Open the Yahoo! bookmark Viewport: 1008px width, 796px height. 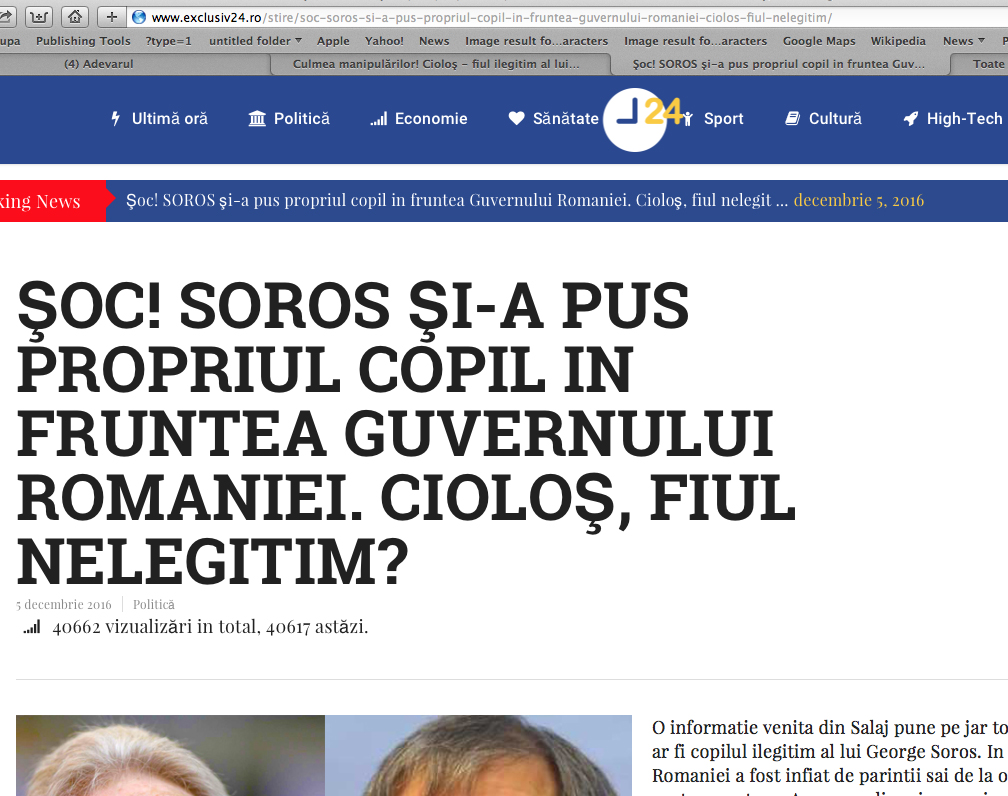click(x=384, y=41)
